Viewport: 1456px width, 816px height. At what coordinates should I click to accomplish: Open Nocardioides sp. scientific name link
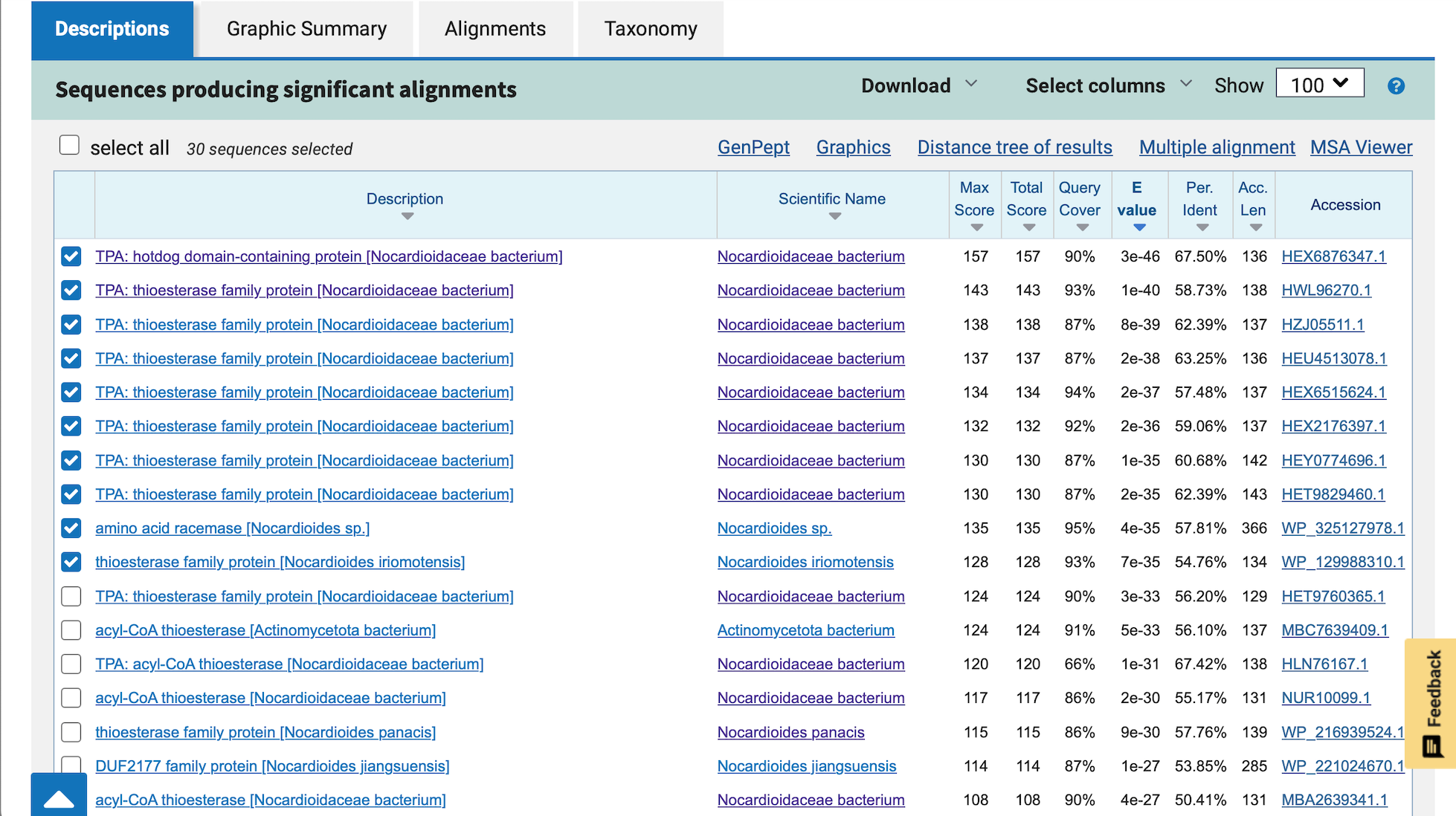[x=774, y=528]
